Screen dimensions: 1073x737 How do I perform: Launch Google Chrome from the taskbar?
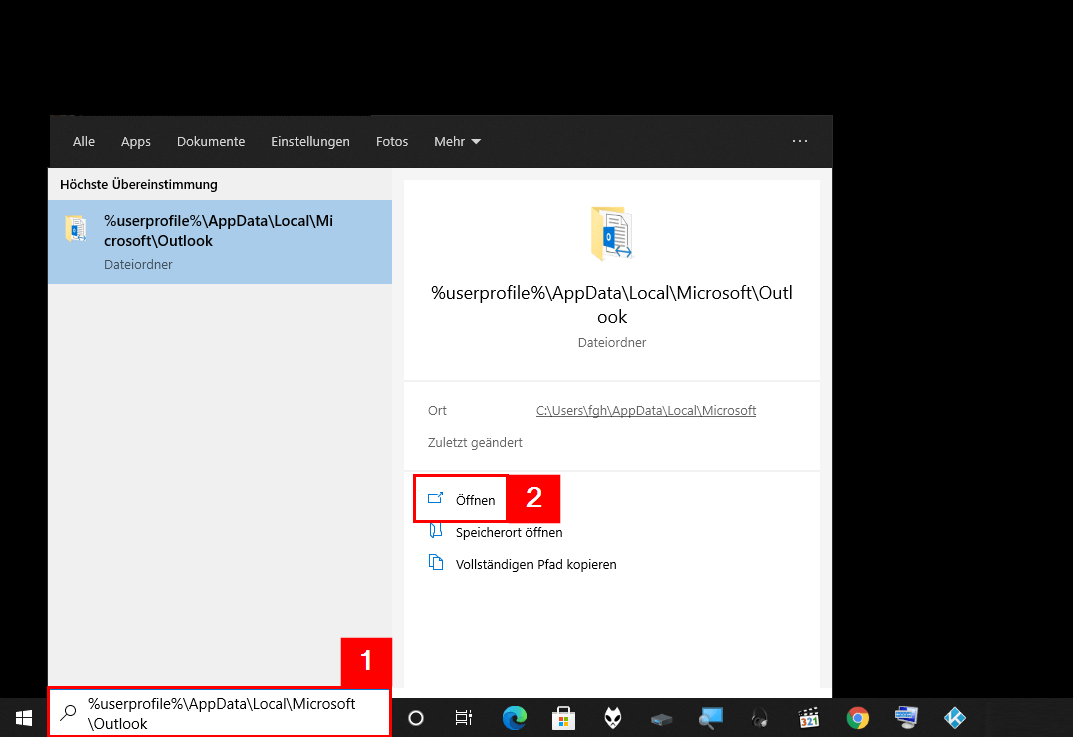pos(857,718)
